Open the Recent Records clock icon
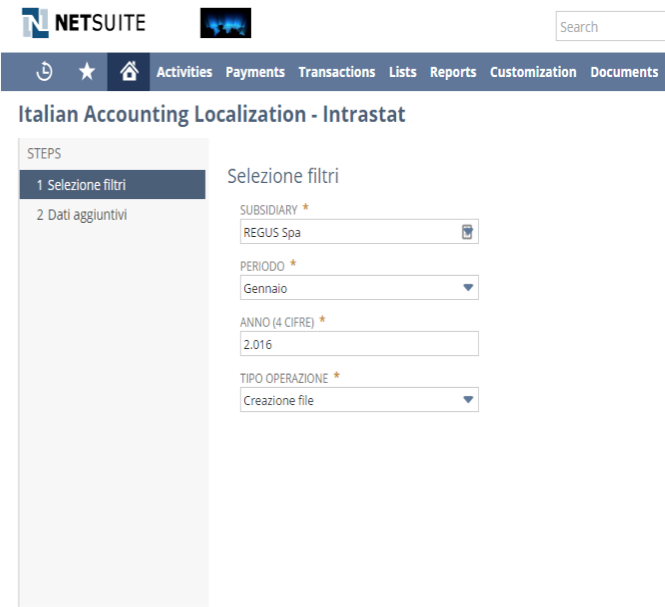The height and width of the screenshot is (607, 665). pyautogui.click(x=44, y=71)
